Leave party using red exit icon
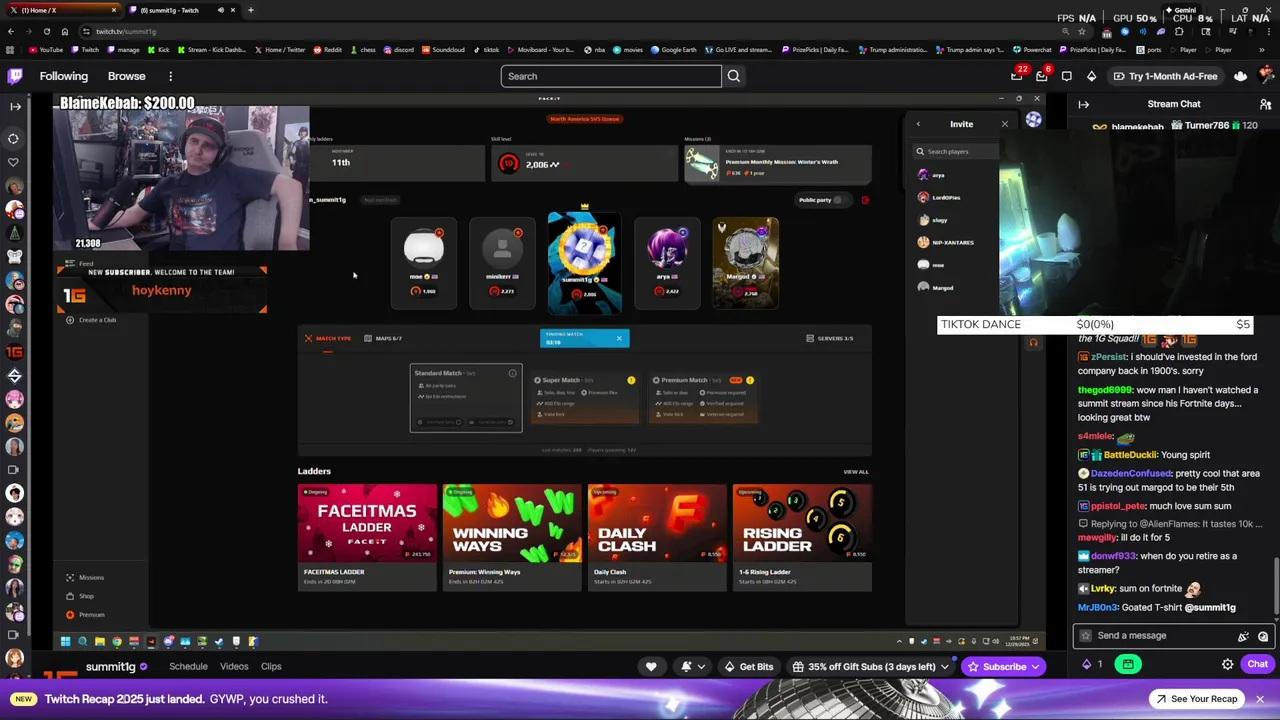This screenshot has height=720, width=1280. (x=865, y=200)
